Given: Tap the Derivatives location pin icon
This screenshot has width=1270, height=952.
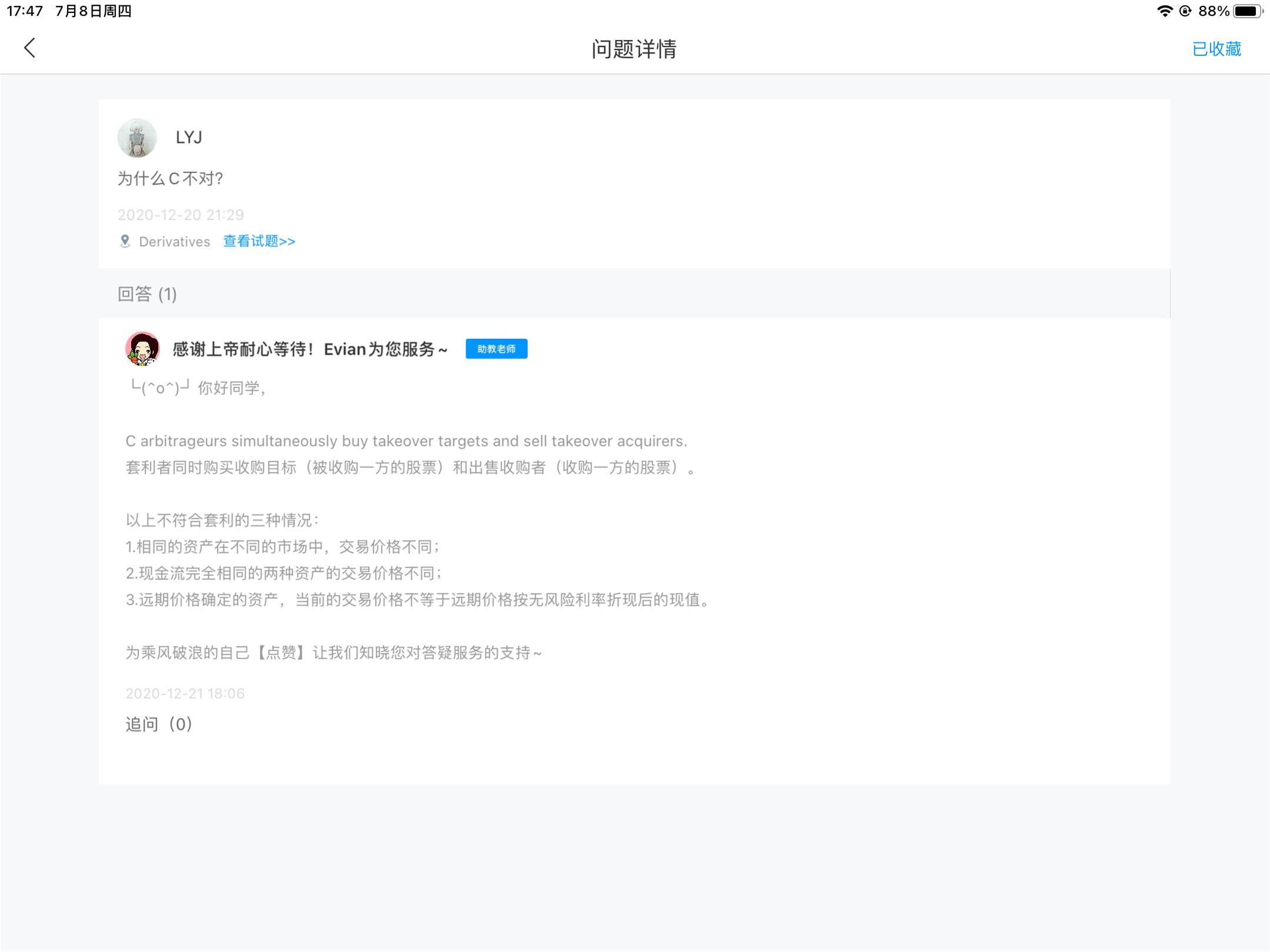Looking at the screenshot, I should (x=125, y=242).
